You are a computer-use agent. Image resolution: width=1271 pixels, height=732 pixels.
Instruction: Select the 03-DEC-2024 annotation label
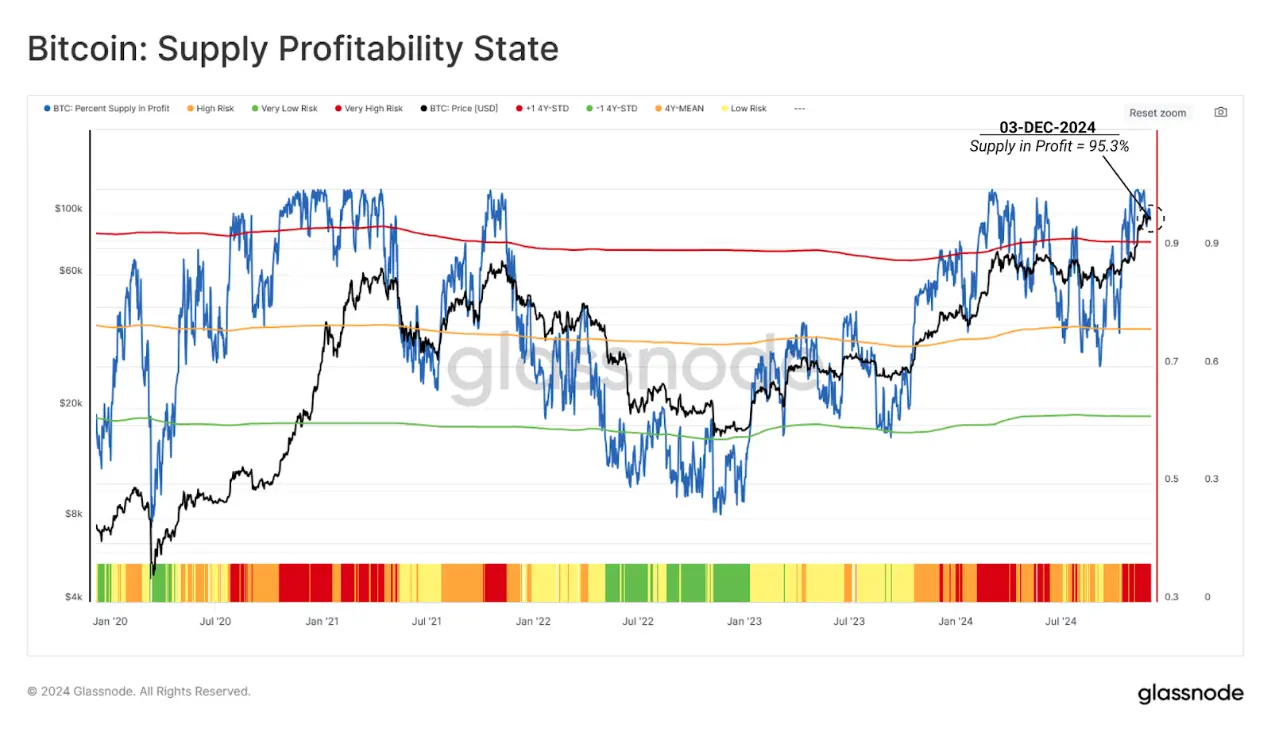(1047, 128)
